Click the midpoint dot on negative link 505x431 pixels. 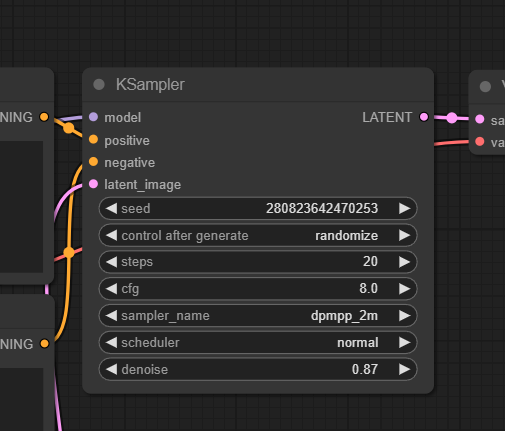[x=69, y=253]
